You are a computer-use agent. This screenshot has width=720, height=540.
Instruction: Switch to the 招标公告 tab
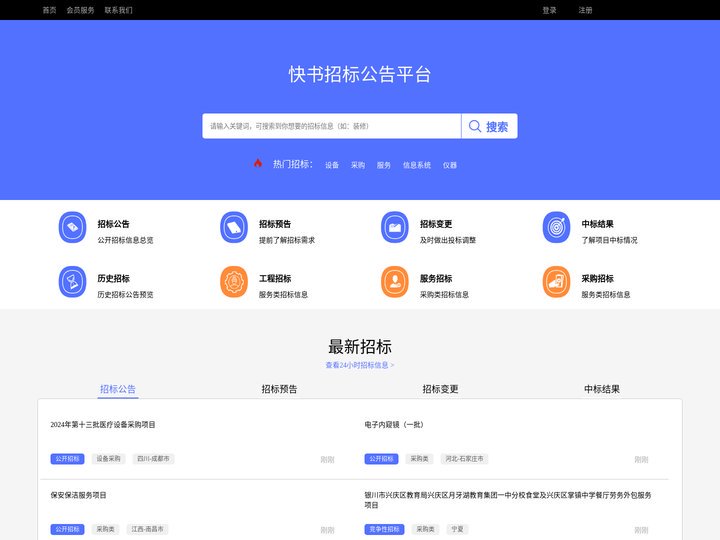pyautogui.click(x=118, y=389)
